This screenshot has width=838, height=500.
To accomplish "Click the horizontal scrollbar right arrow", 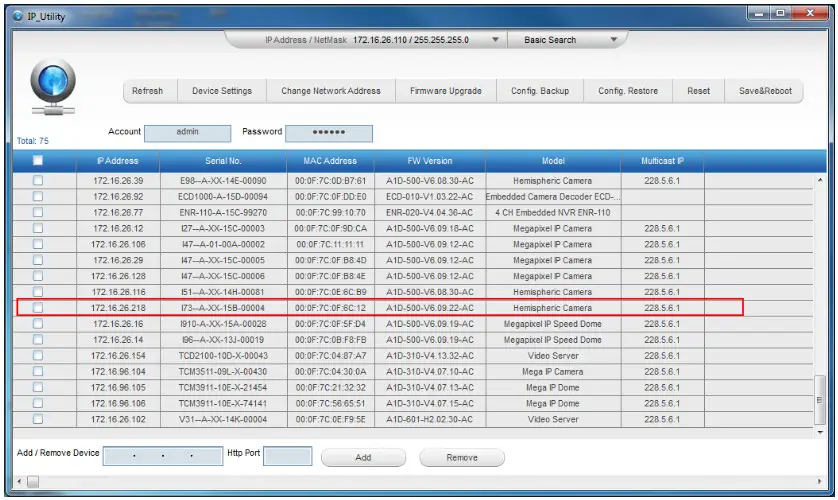I will coord(820,481).
